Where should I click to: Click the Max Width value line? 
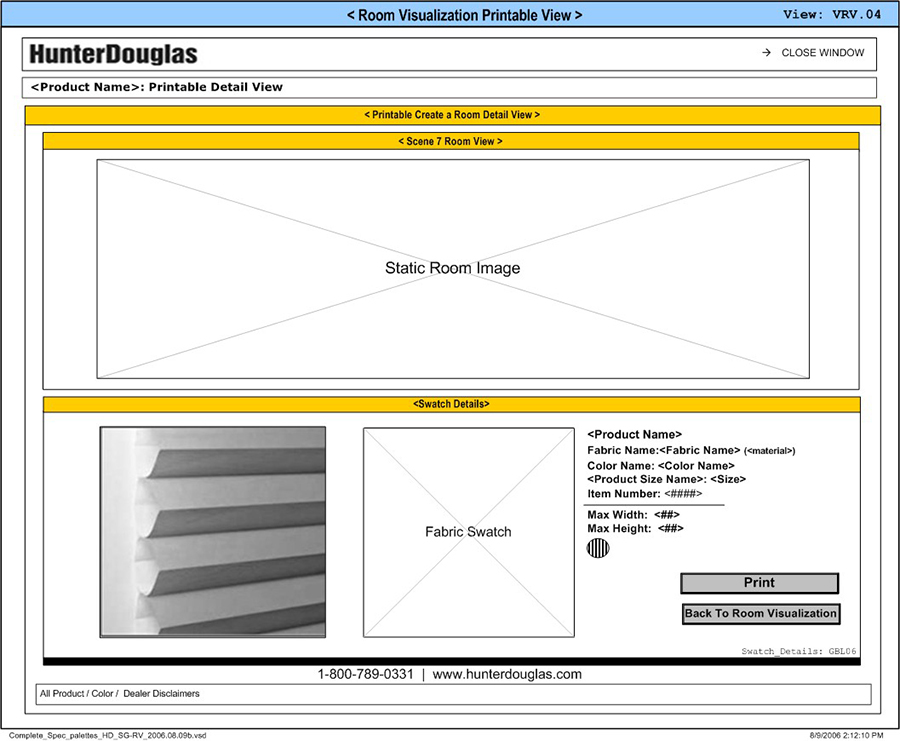(x=633, y=515)
